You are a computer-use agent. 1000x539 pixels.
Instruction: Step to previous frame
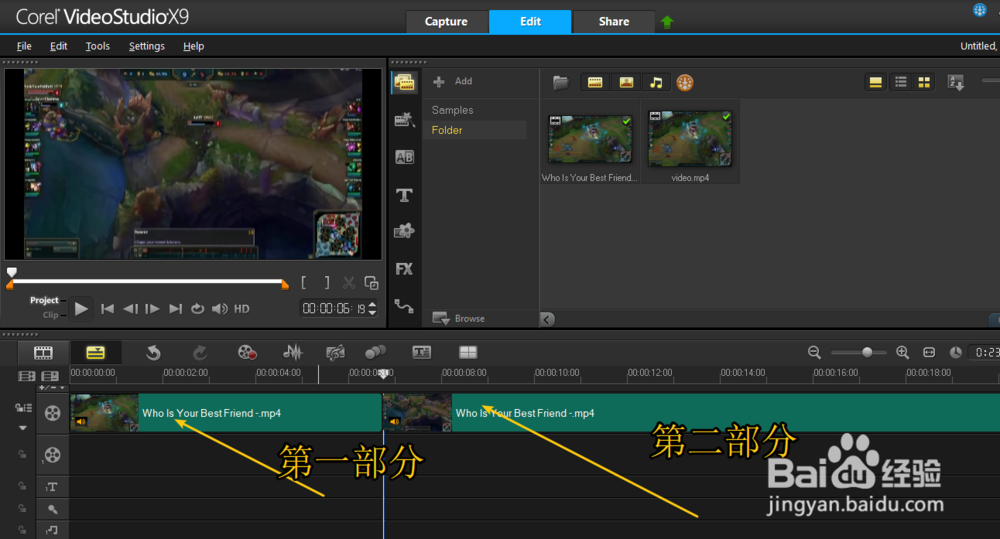[130, 309]
